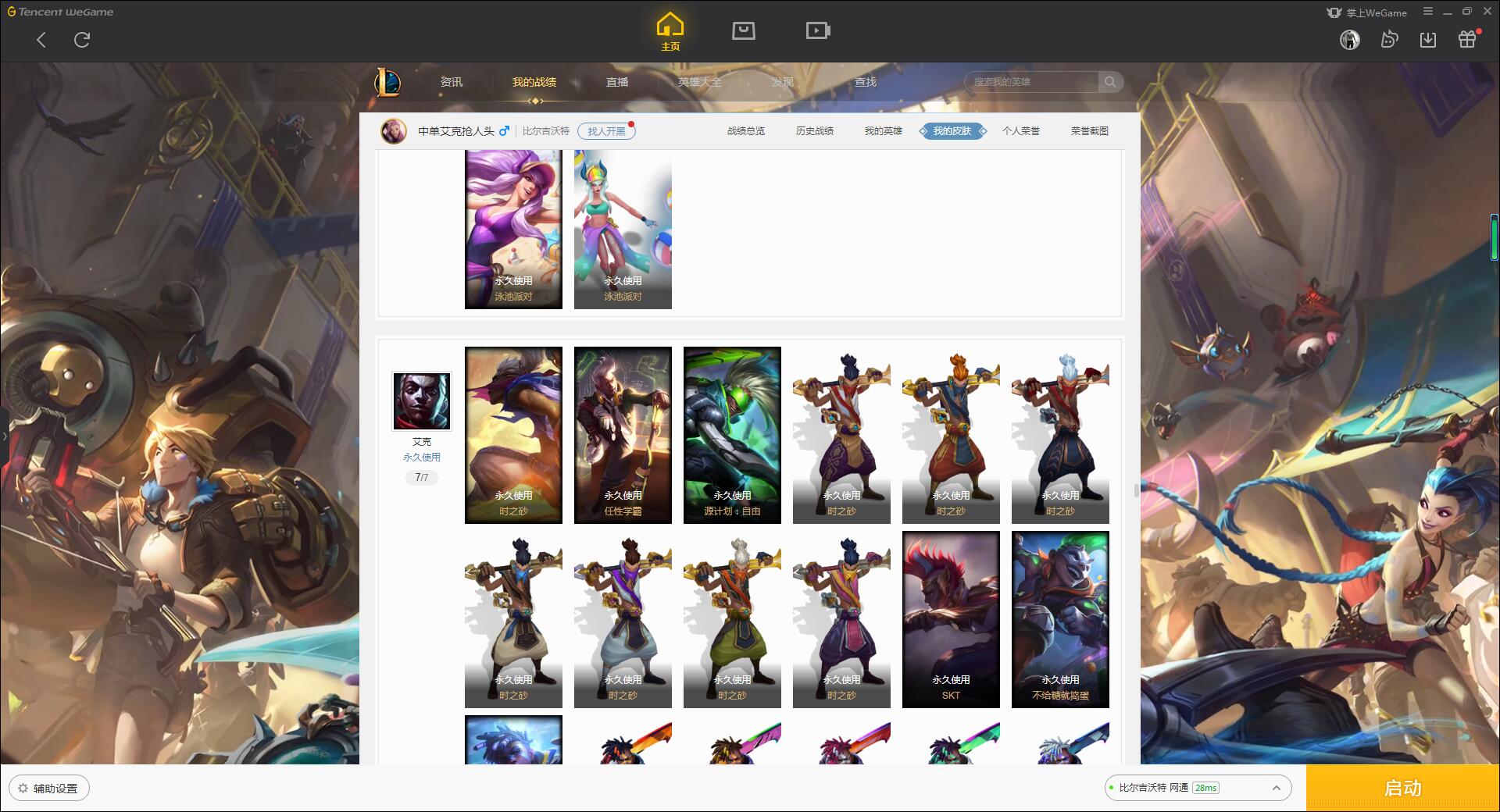
Task: Open the 英雄大全 tab
Action: click(x=700, y=82)
